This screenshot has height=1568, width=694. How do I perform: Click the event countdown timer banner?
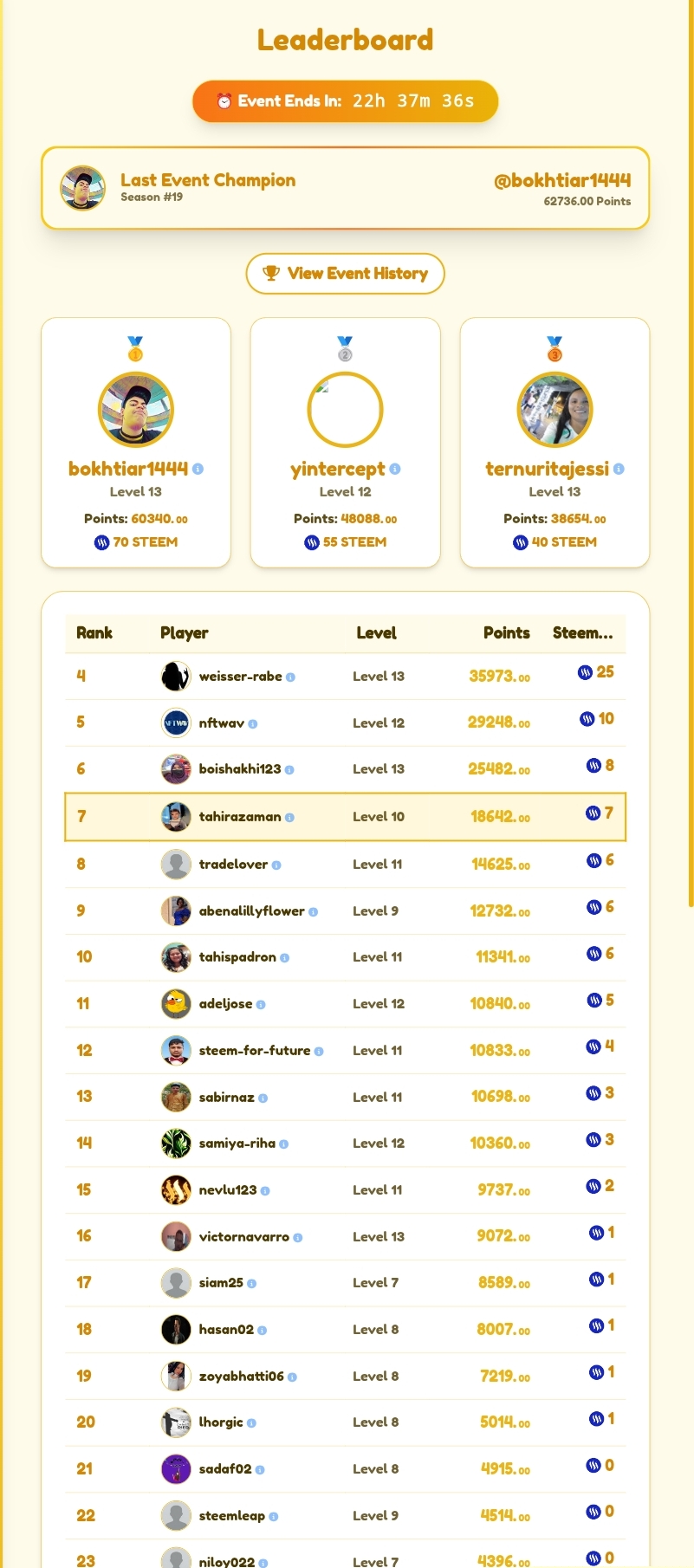click(x=345, y=101)
